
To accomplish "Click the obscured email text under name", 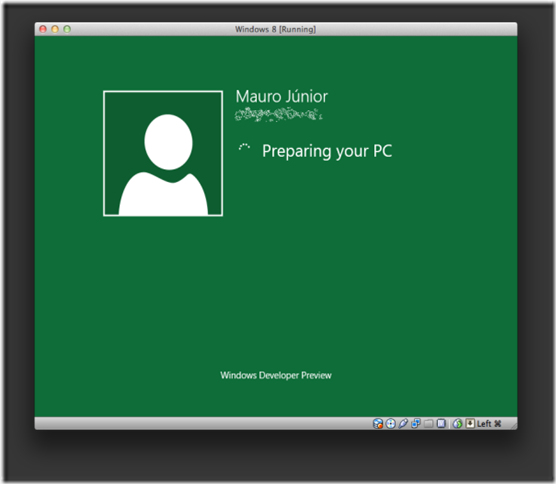I will pyautogui.click(x=279, y=115).
